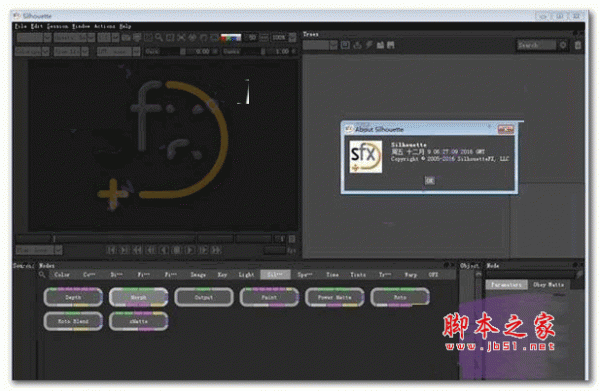
Task: Open the Edit menu
Action: tap(37, 26)
